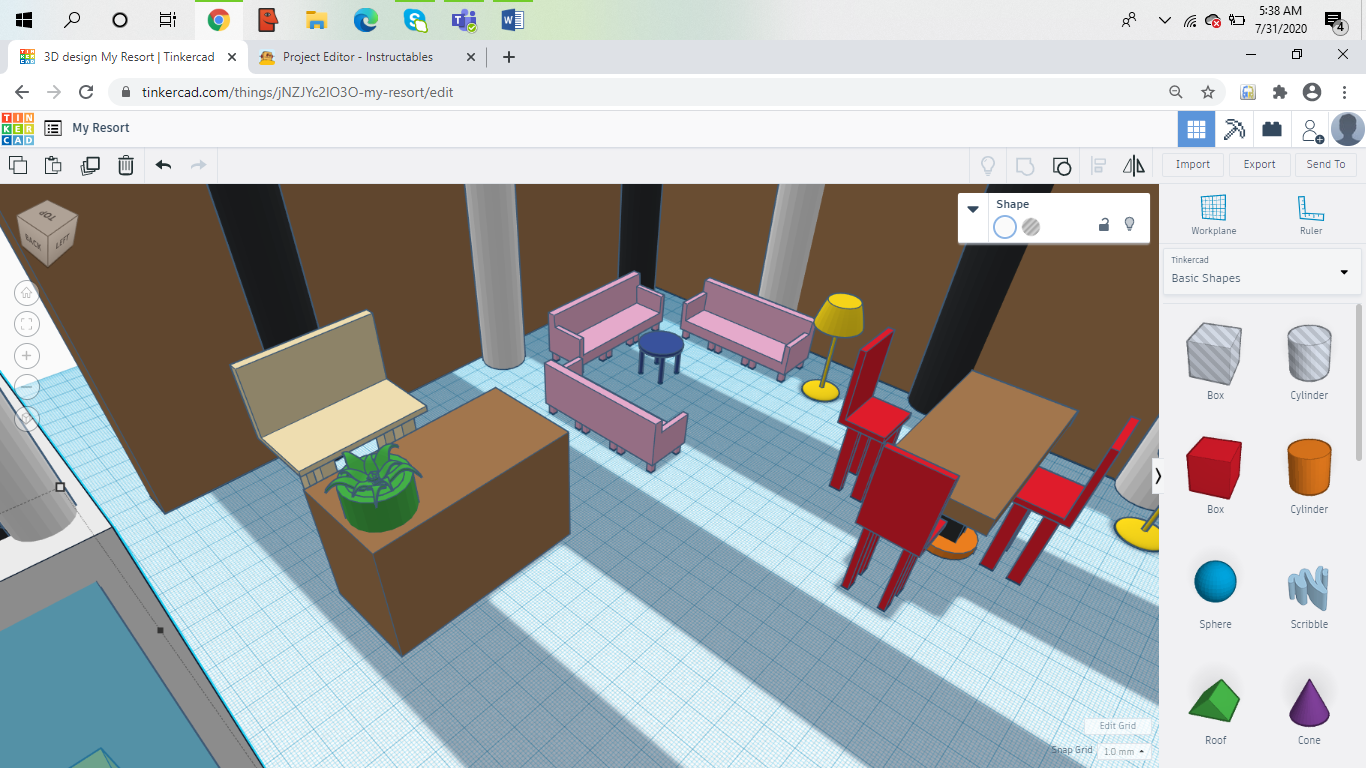Viewport: 1366px width, 768px height.
Task: Open the designs list icon beside My Resort
Action: click(x=53, y=128)
